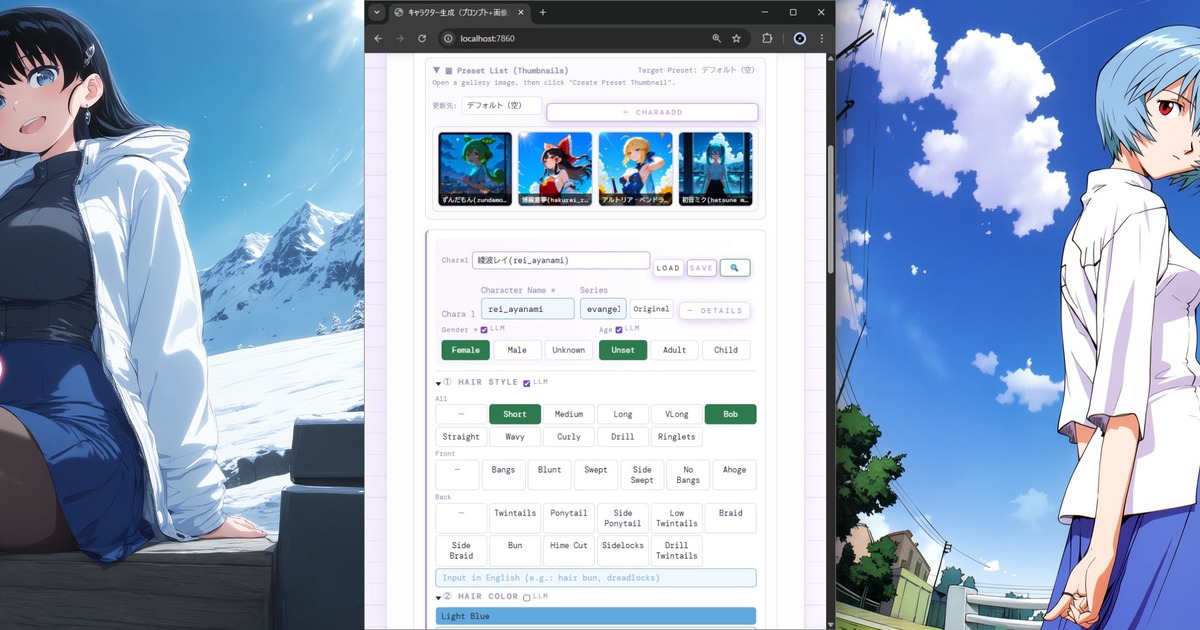Choose the Straight hair option

461,437
